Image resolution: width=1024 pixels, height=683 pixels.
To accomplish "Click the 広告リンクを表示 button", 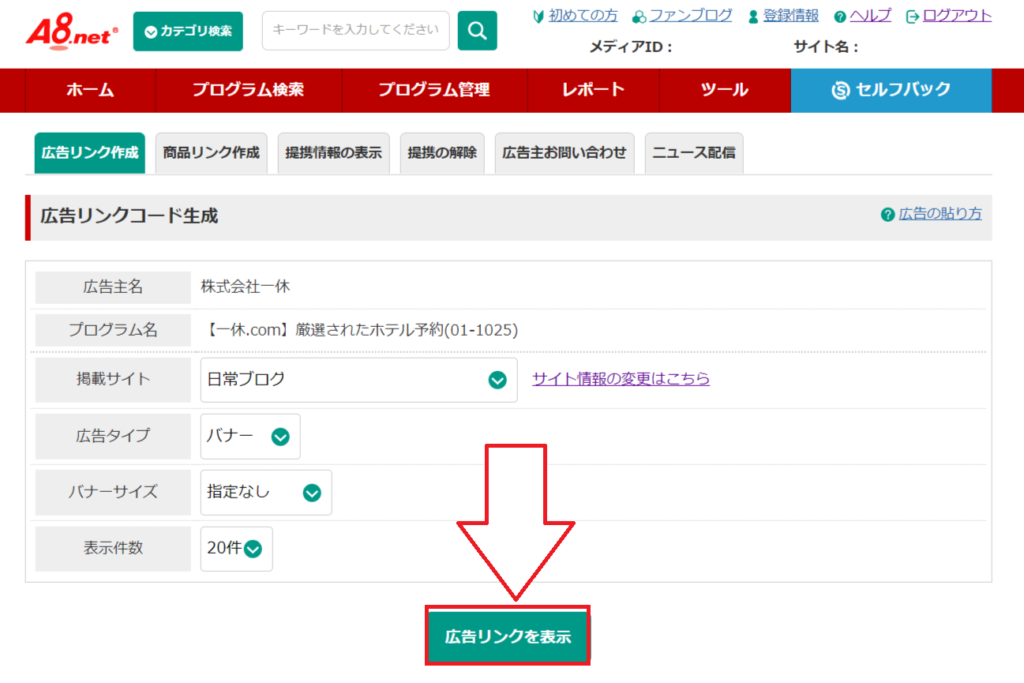I will tap(507, 636).
